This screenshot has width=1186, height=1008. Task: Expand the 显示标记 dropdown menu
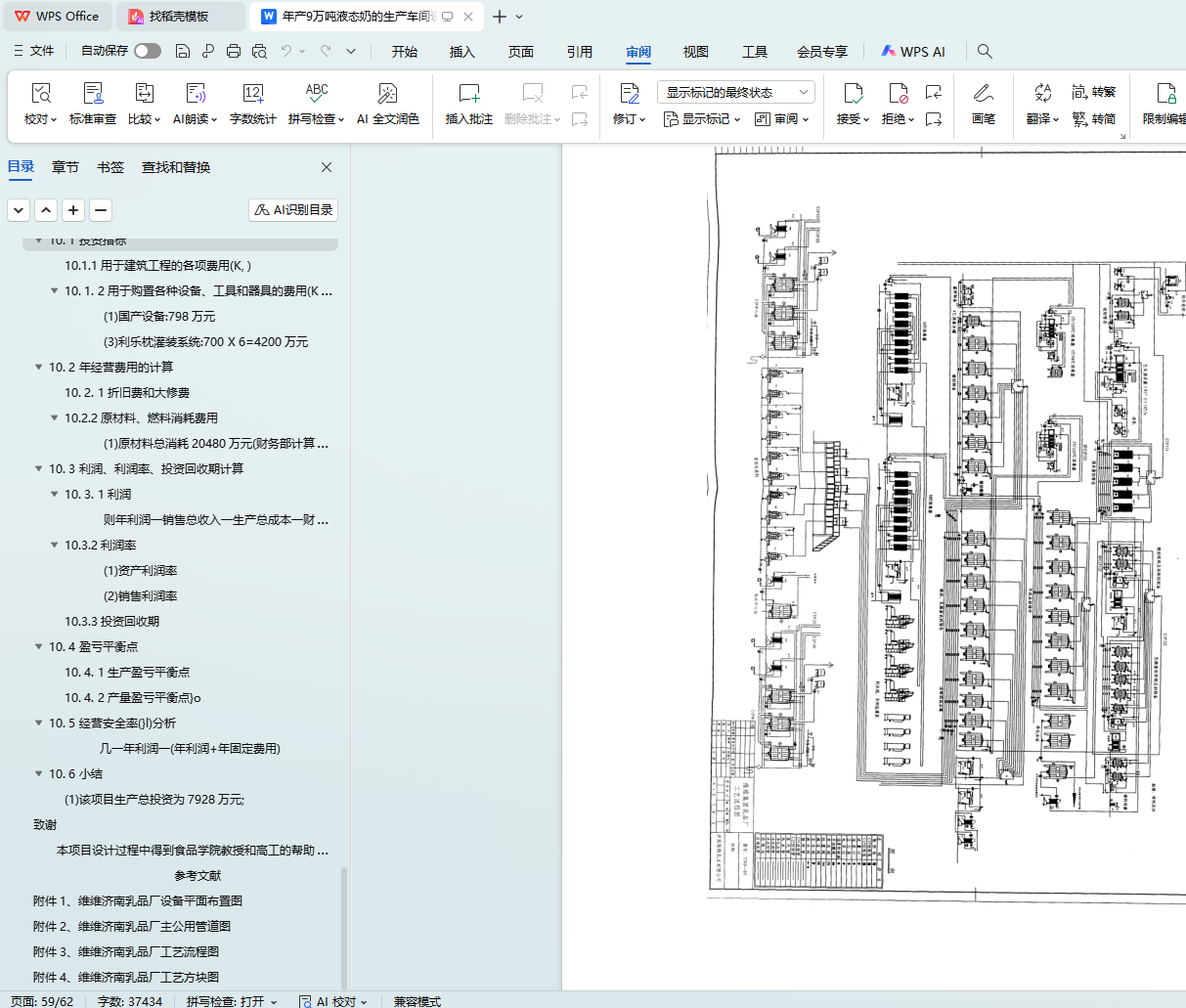702,119
